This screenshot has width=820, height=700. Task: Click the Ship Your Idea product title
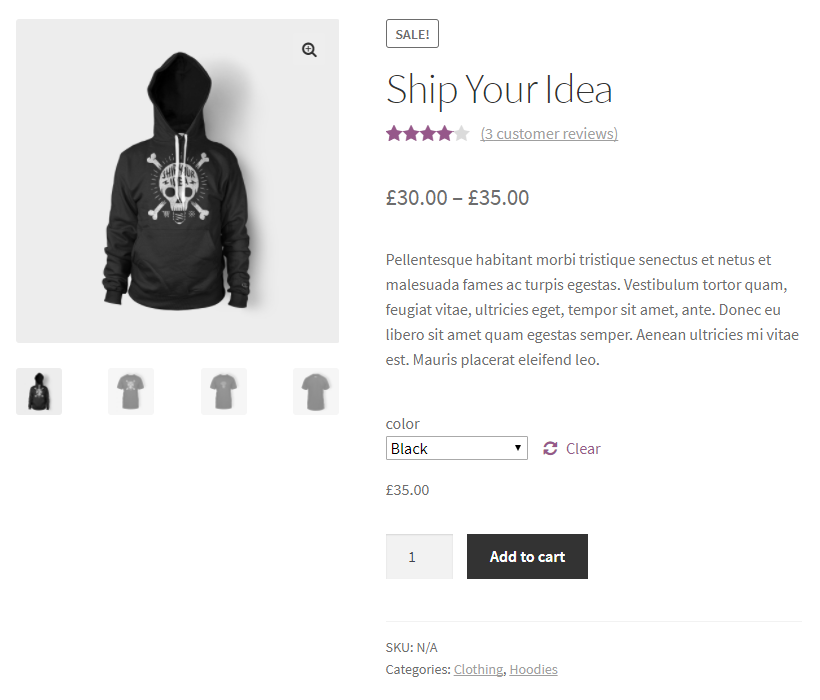(499, 90)
